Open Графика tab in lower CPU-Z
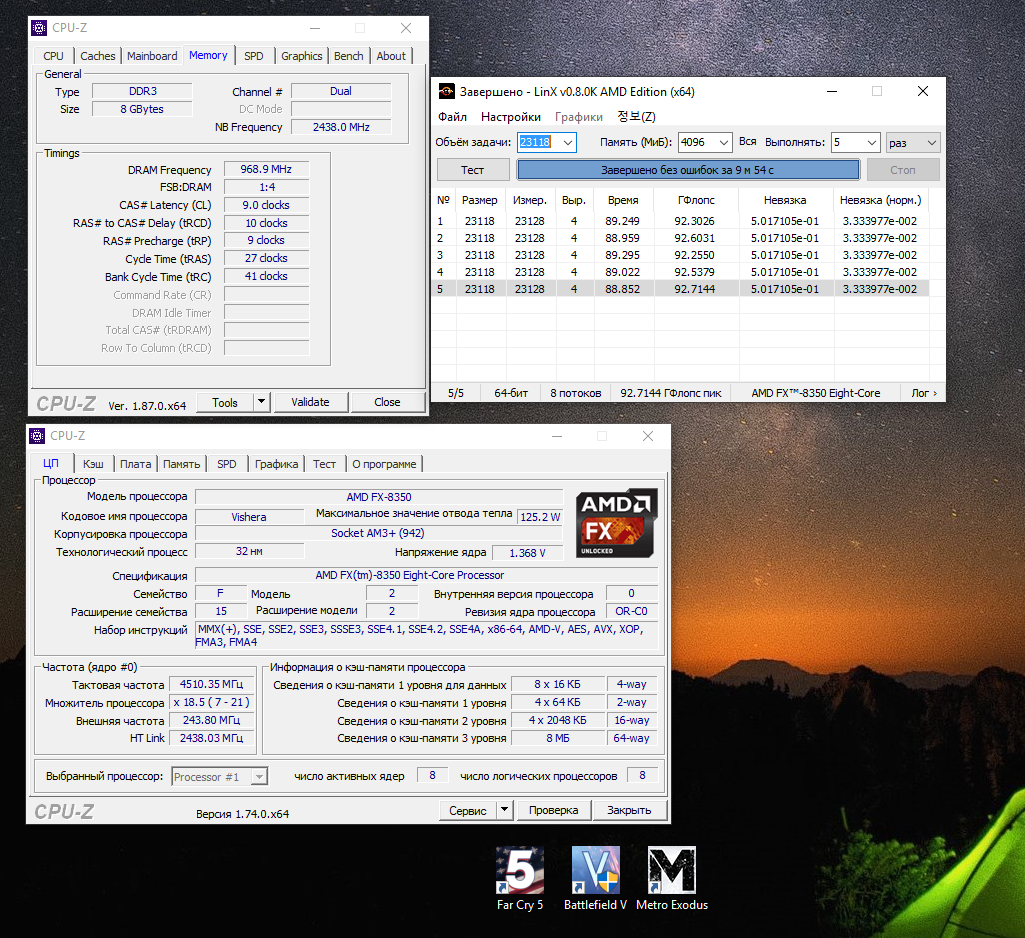This screenshot has width=1025, height=938. [x=276, y=464]
